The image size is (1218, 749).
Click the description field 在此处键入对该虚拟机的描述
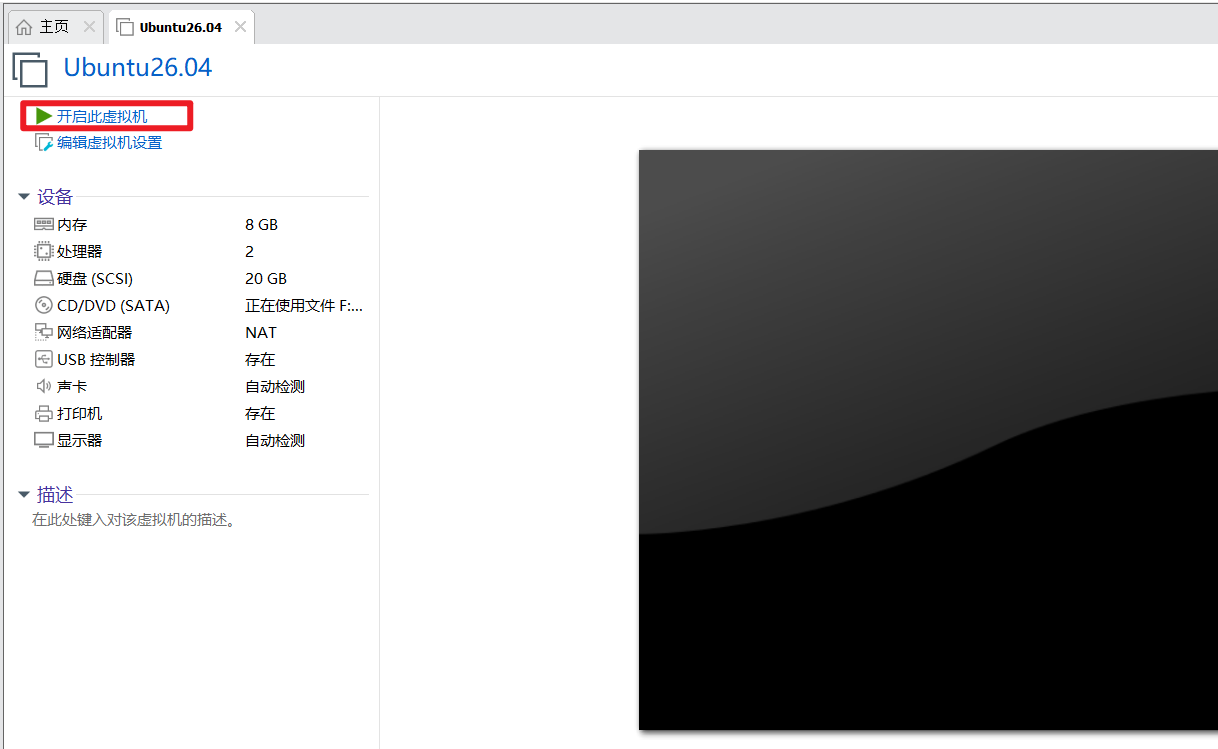pos(134,520)
